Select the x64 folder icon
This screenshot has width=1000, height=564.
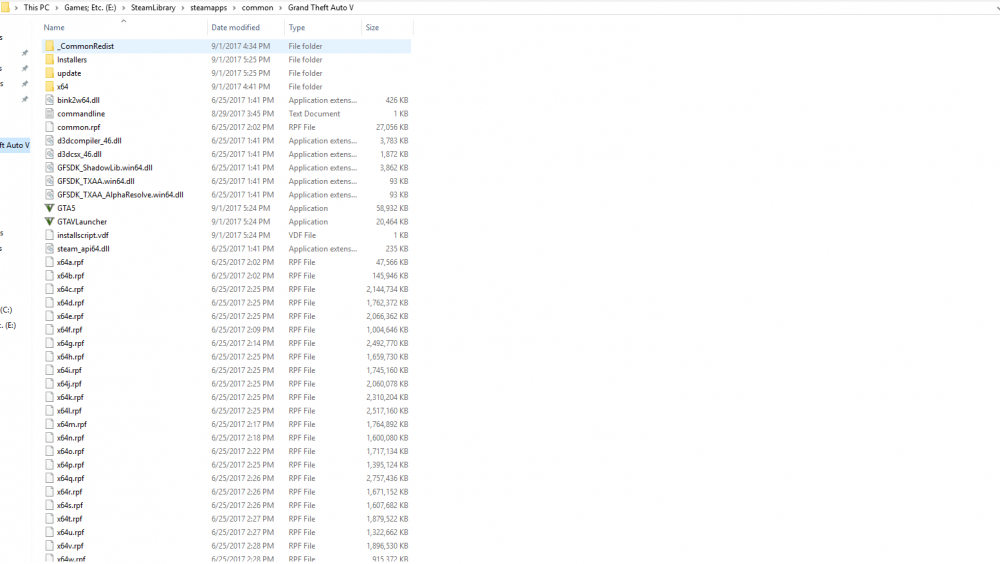50,86
